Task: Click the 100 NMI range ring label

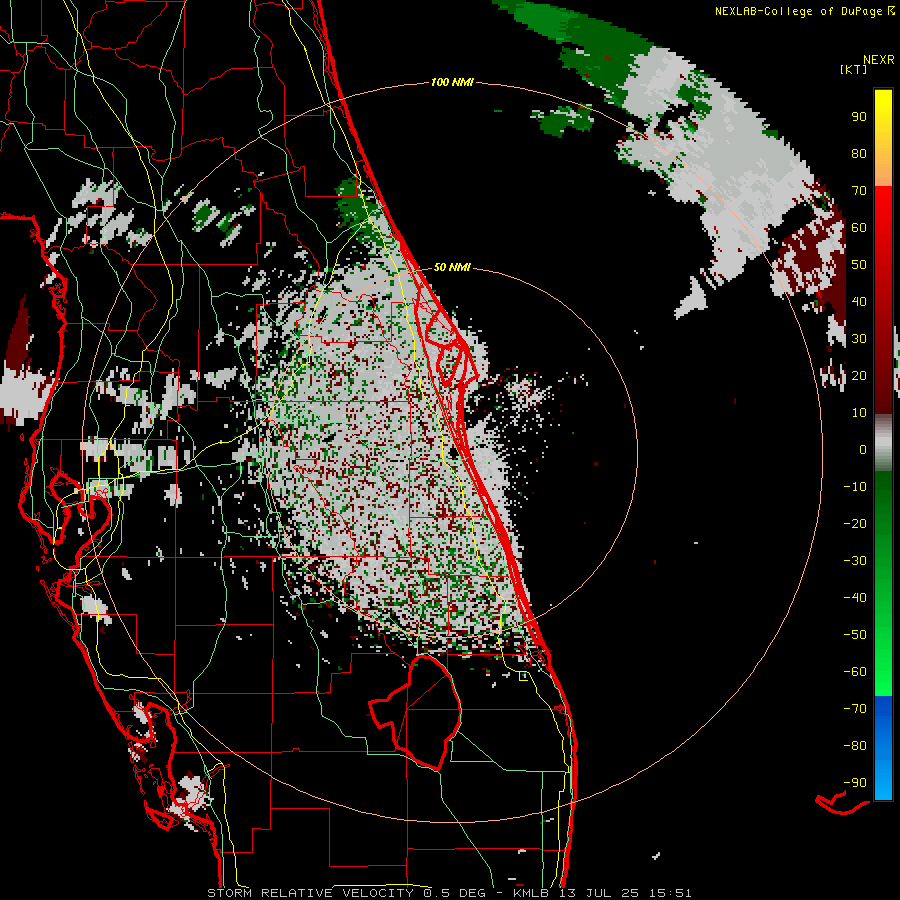Action: click(x=452, y=82)
